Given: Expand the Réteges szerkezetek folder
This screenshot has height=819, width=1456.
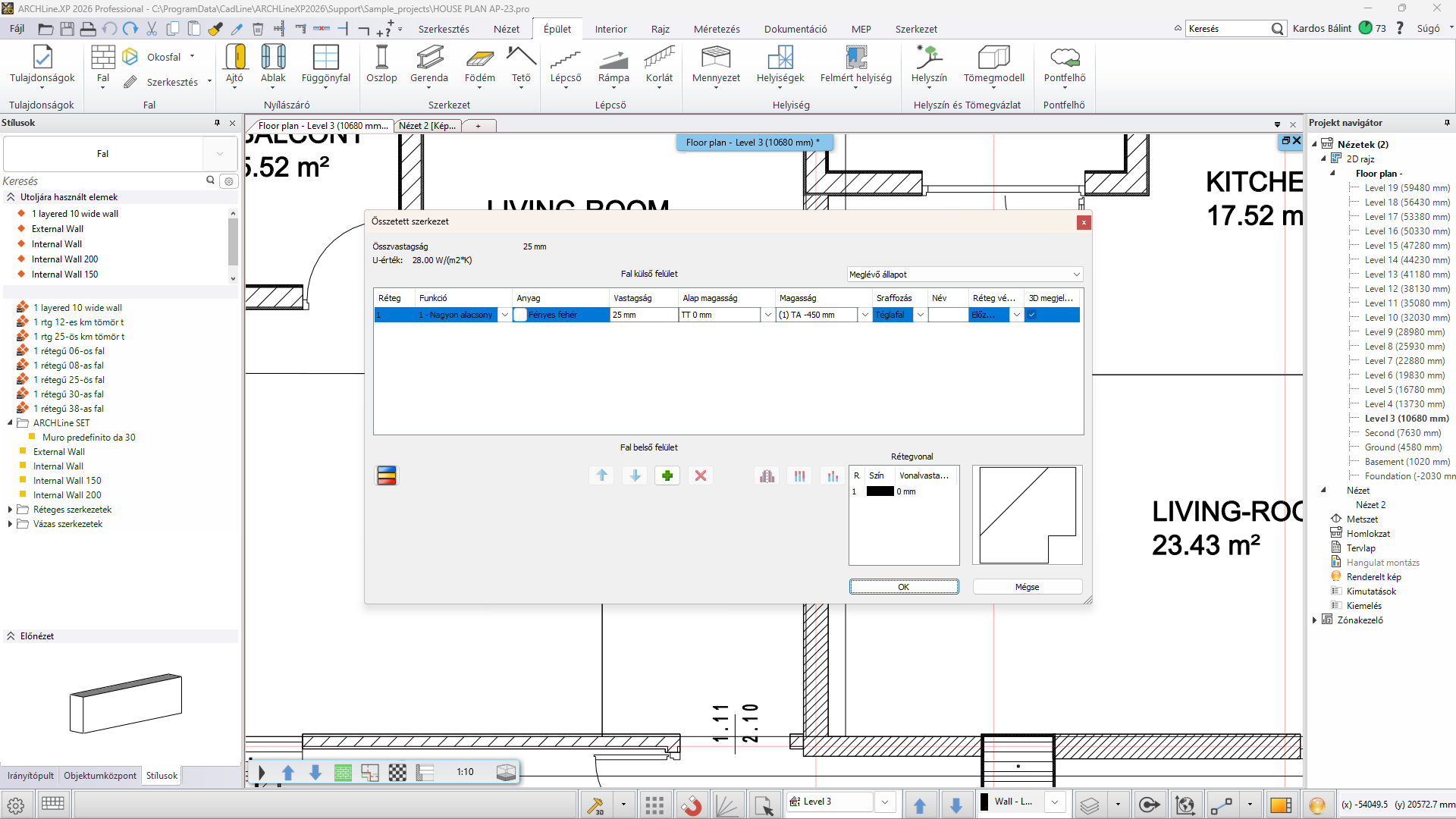Looking at the screenshot, I should (x=10, y=510).
